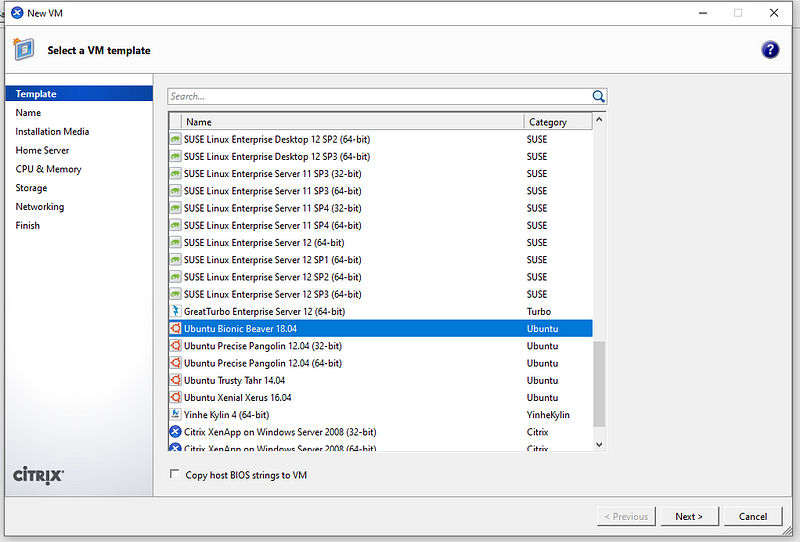Click the scroll down arrow of template list
Screen dimensions: 800x542
[x=599, y=445]
